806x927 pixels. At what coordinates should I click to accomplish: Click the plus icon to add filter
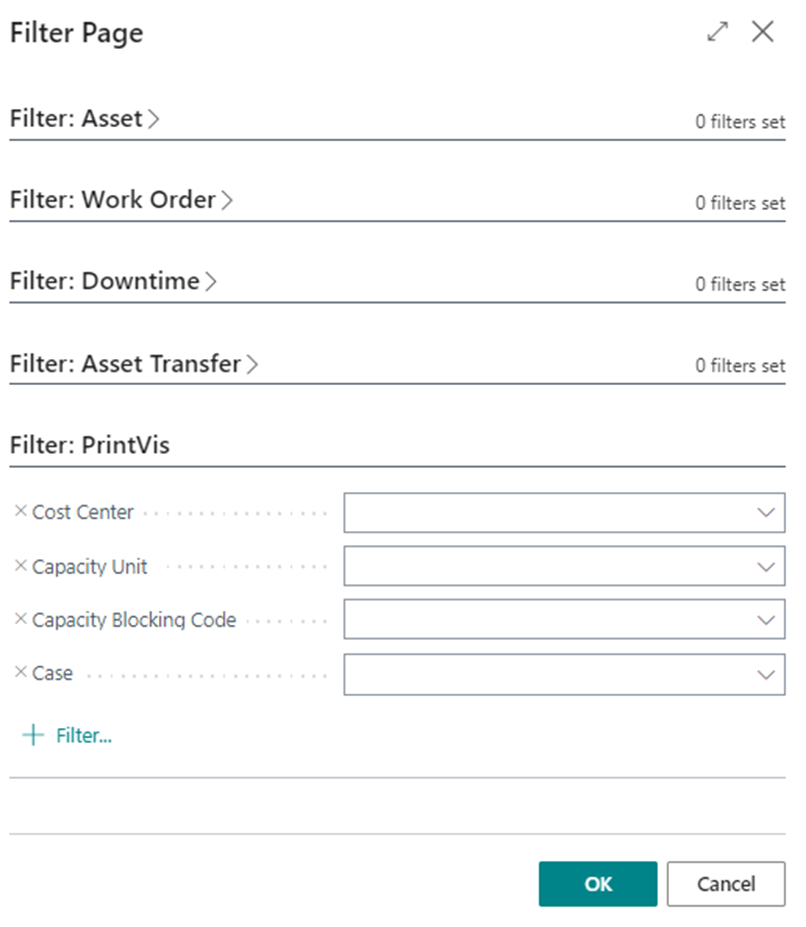pyautogui.click(x=33, y=736)
